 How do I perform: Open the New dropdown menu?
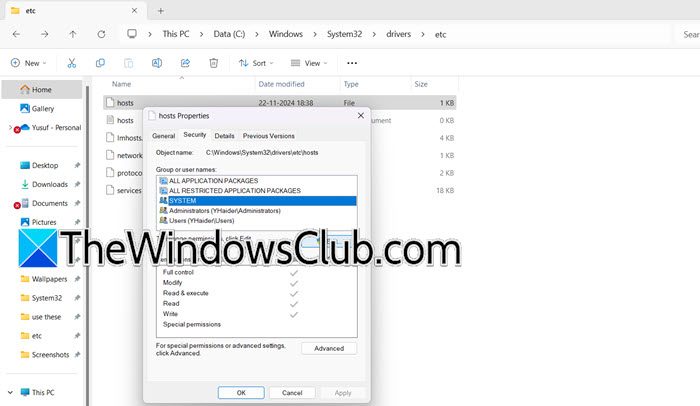point(29,63)
